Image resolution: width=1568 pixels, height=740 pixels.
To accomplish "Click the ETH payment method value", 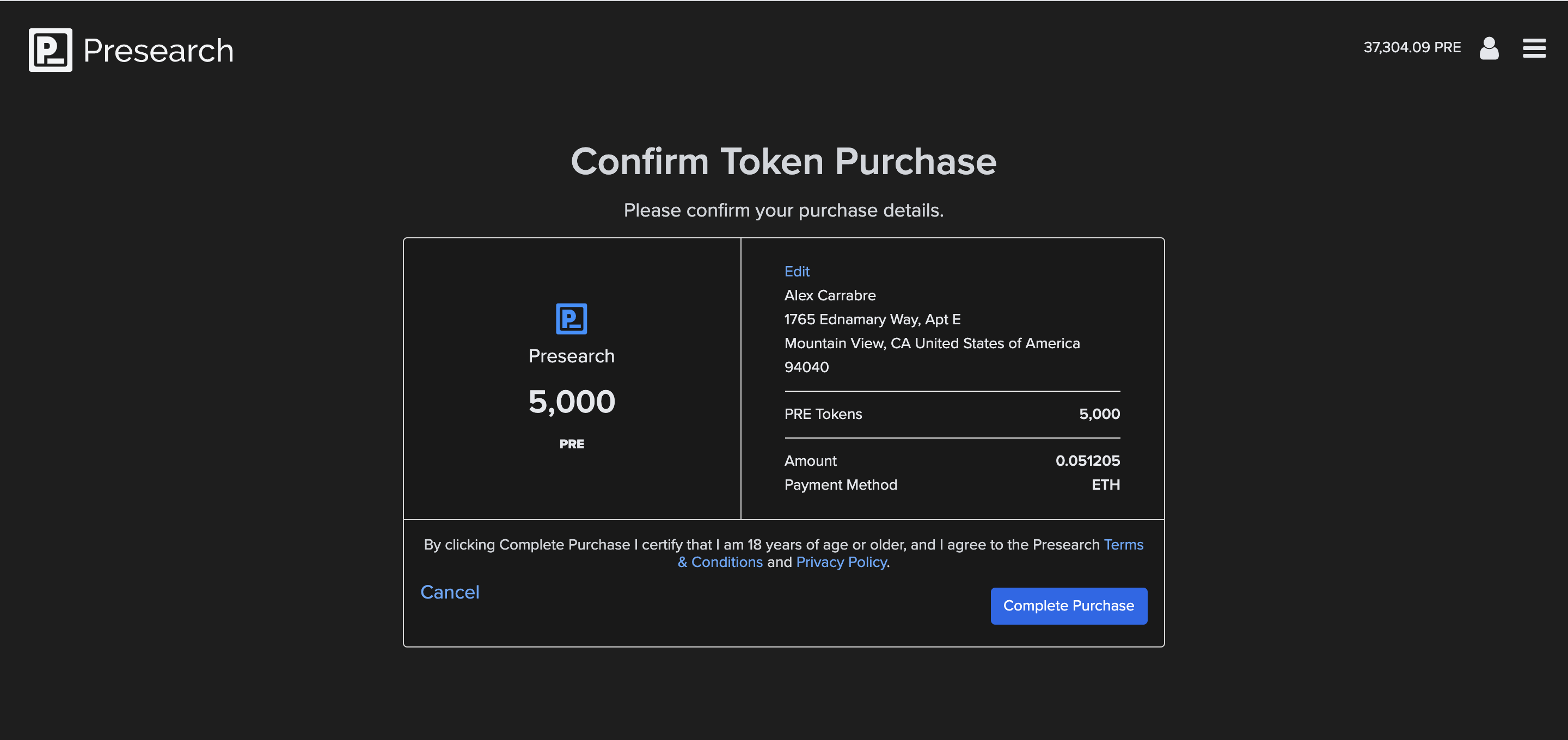I will (1105, 485).
